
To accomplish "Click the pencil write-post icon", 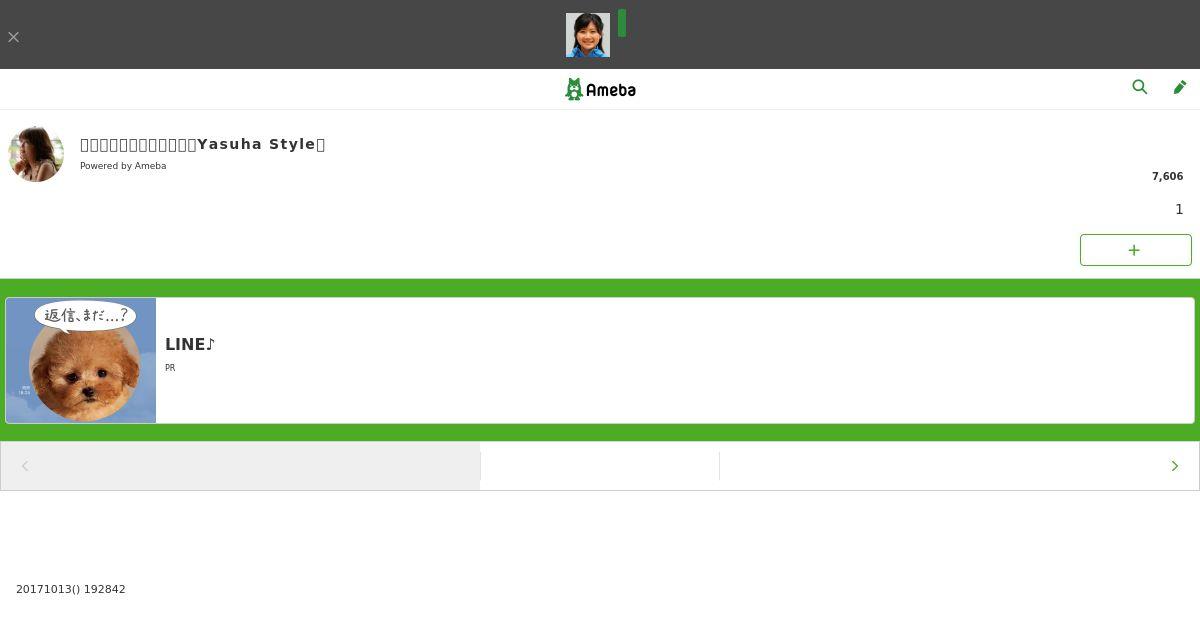I will click(x=1180, y=87).
